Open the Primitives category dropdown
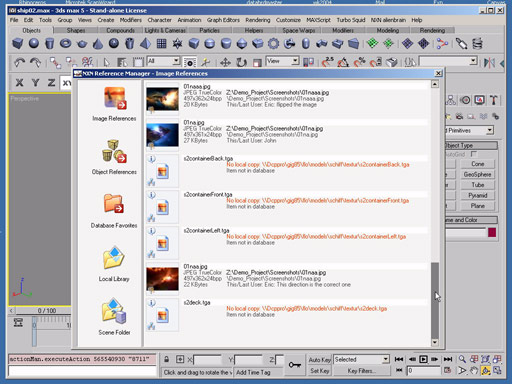512x384 pixels. tap(470, 130)
